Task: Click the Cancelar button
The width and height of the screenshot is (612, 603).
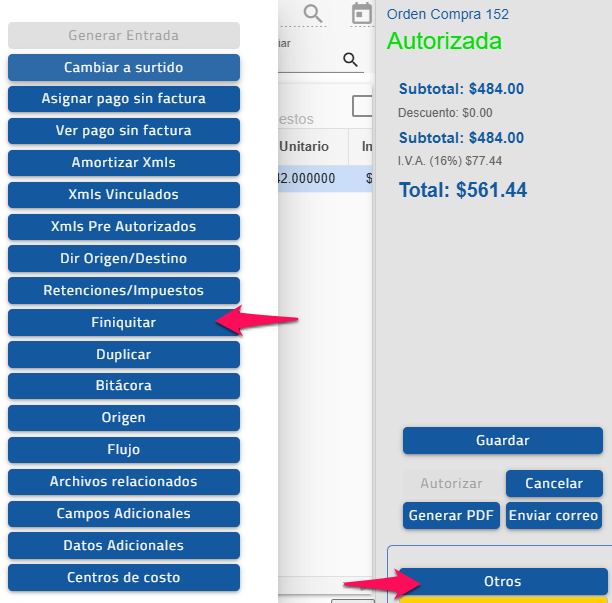Action: click(554, 483)
